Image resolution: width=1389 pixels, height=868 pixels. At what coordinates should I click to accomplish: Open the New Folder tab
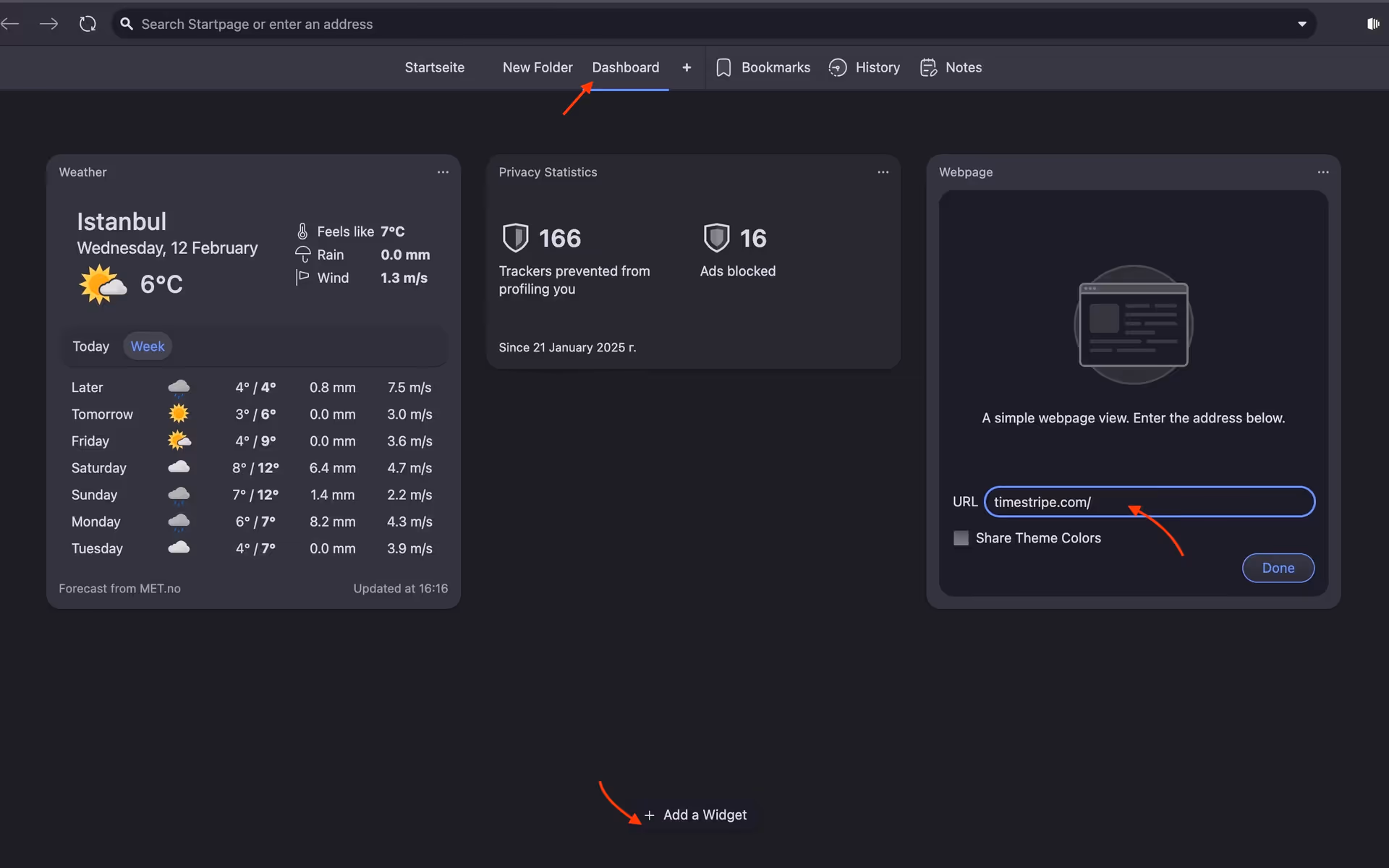(537, 67)
